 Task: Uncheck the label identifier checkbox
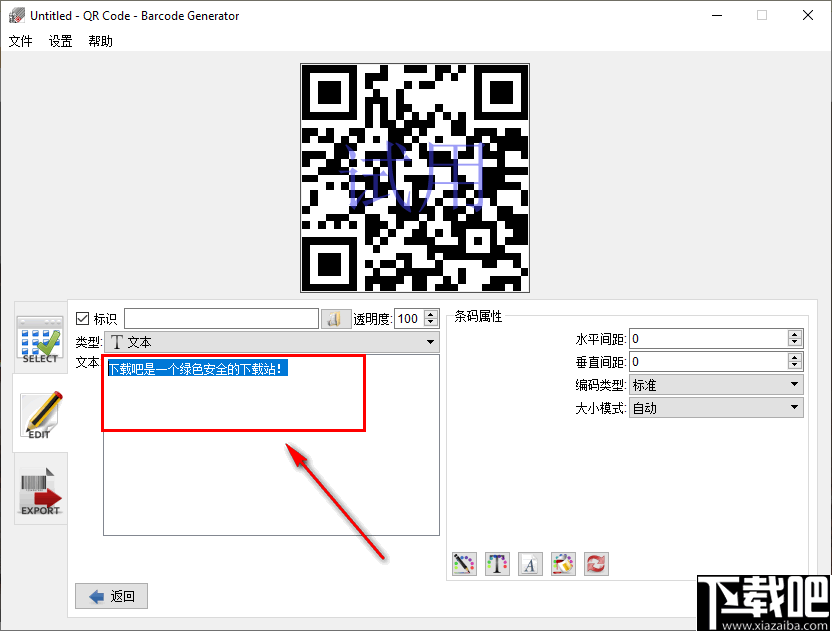point(83,318)
